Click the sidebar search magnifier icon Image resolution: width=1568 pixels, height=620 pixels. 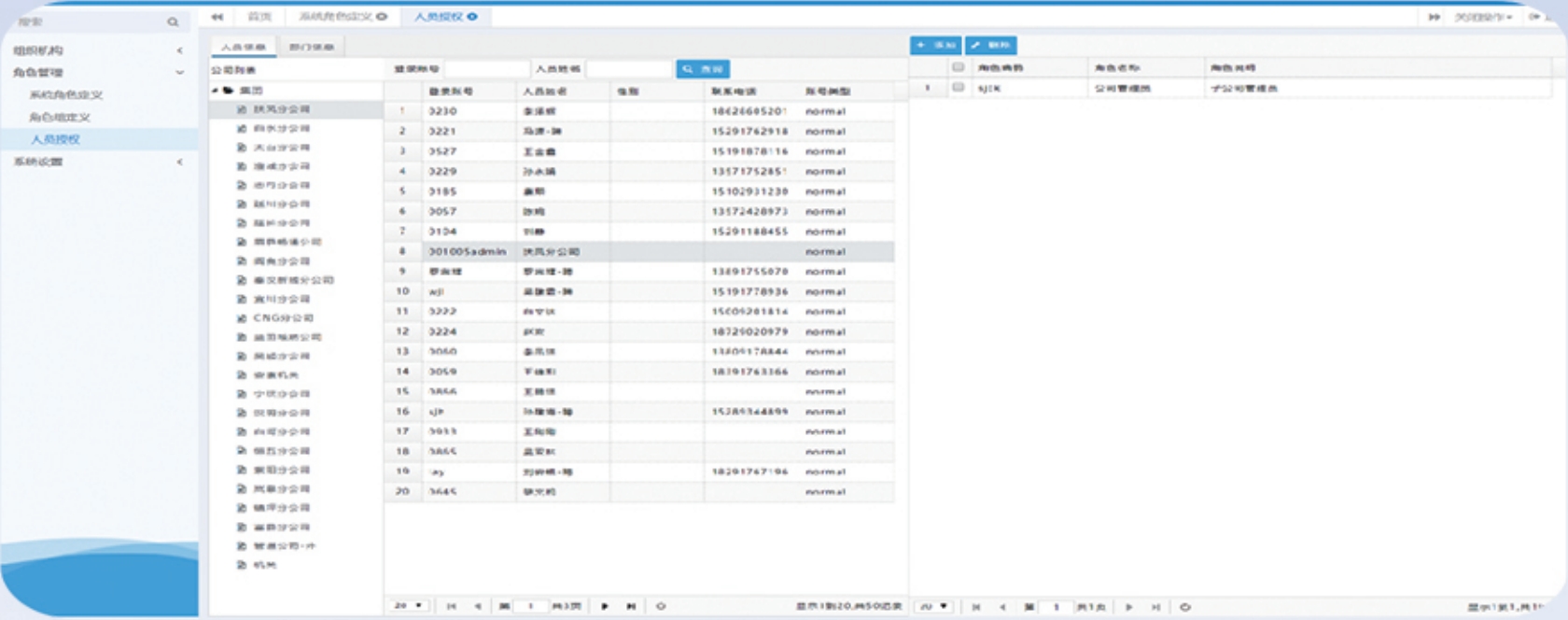pyautogui.click(x=173, y=21)
